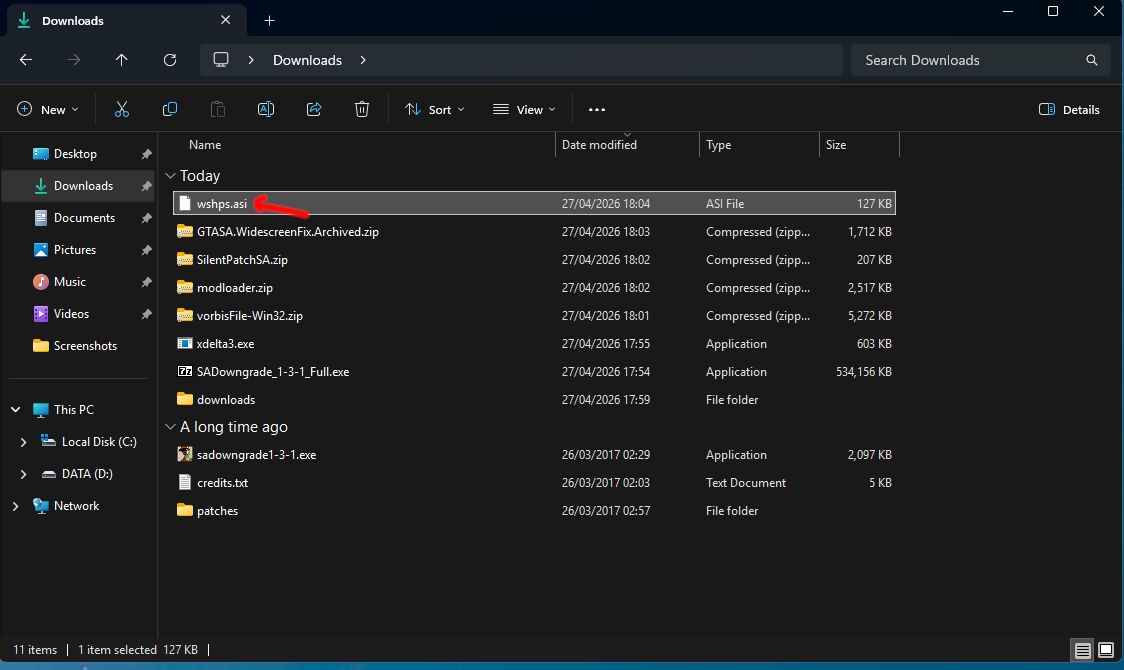
Task: Open Desktop in the sidebar
Action: point(75,154)
